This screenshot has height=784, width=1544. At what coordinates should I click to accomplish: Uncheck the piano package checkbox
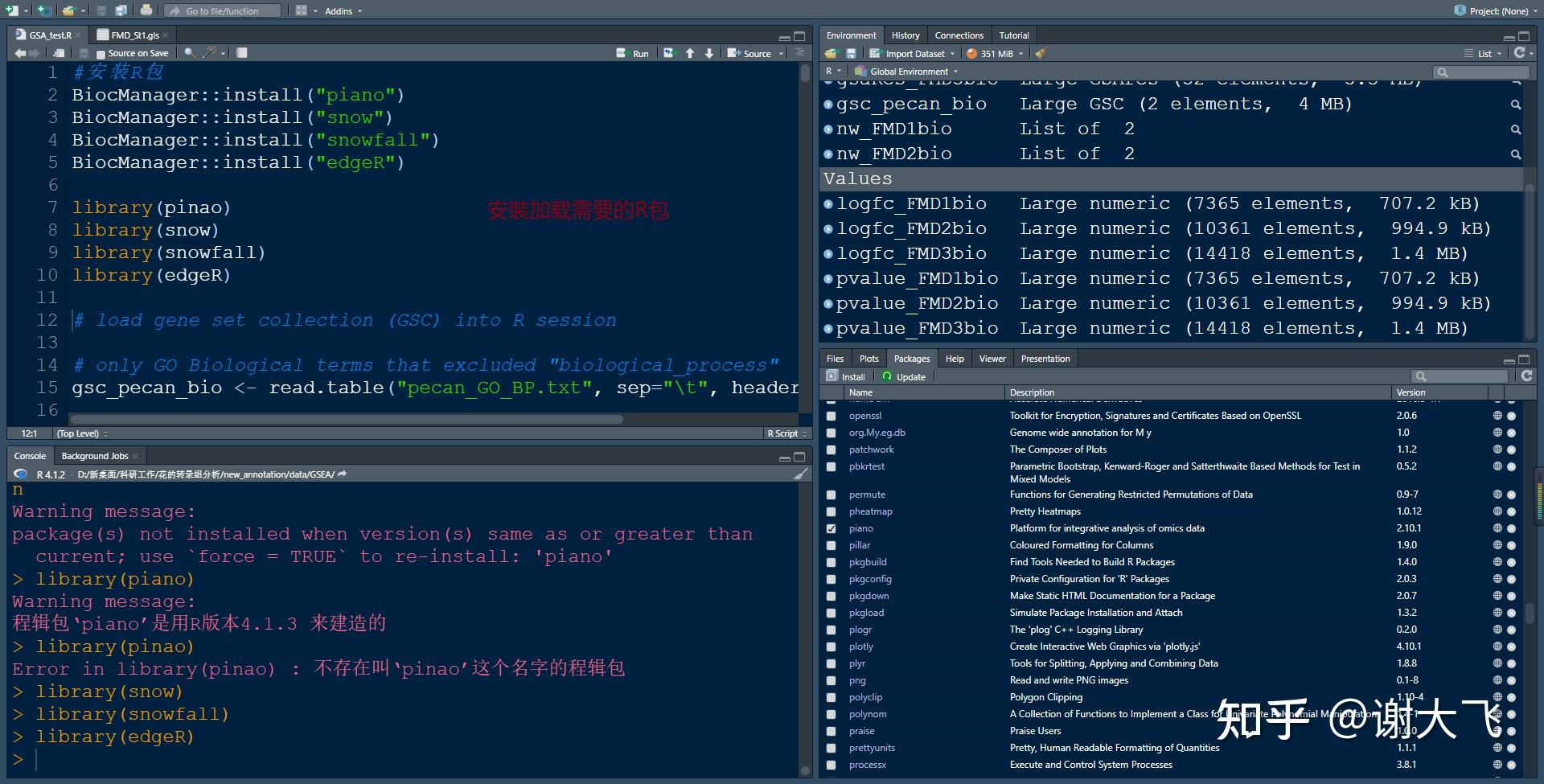click(x=831, y=528)
